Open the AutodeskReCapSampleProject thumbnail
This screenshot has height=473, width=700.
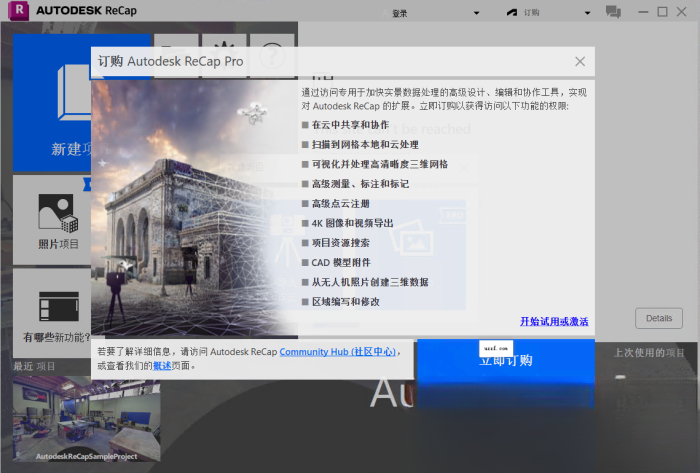pyautogui.click(x=86, y=419)
